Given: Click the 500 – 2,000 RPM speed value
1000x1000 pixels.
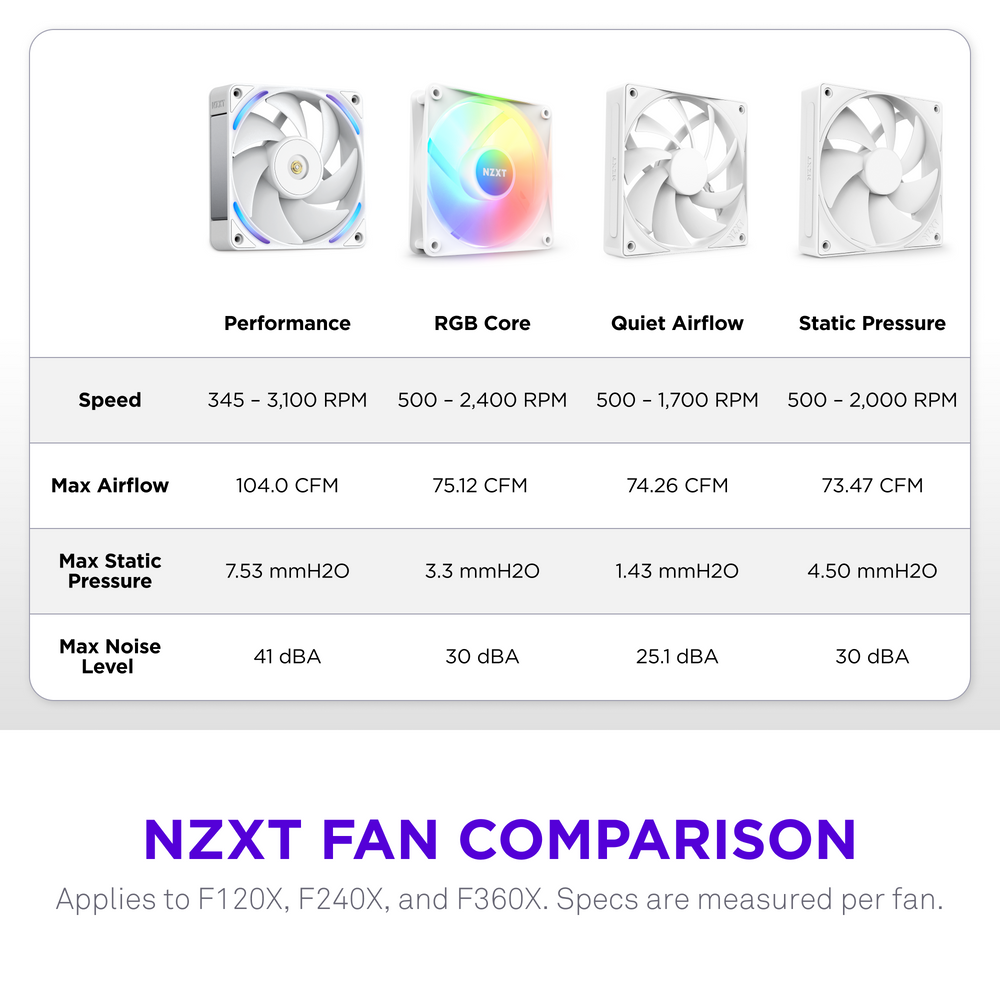Looking at the screenshot, I should click(872, 400).
